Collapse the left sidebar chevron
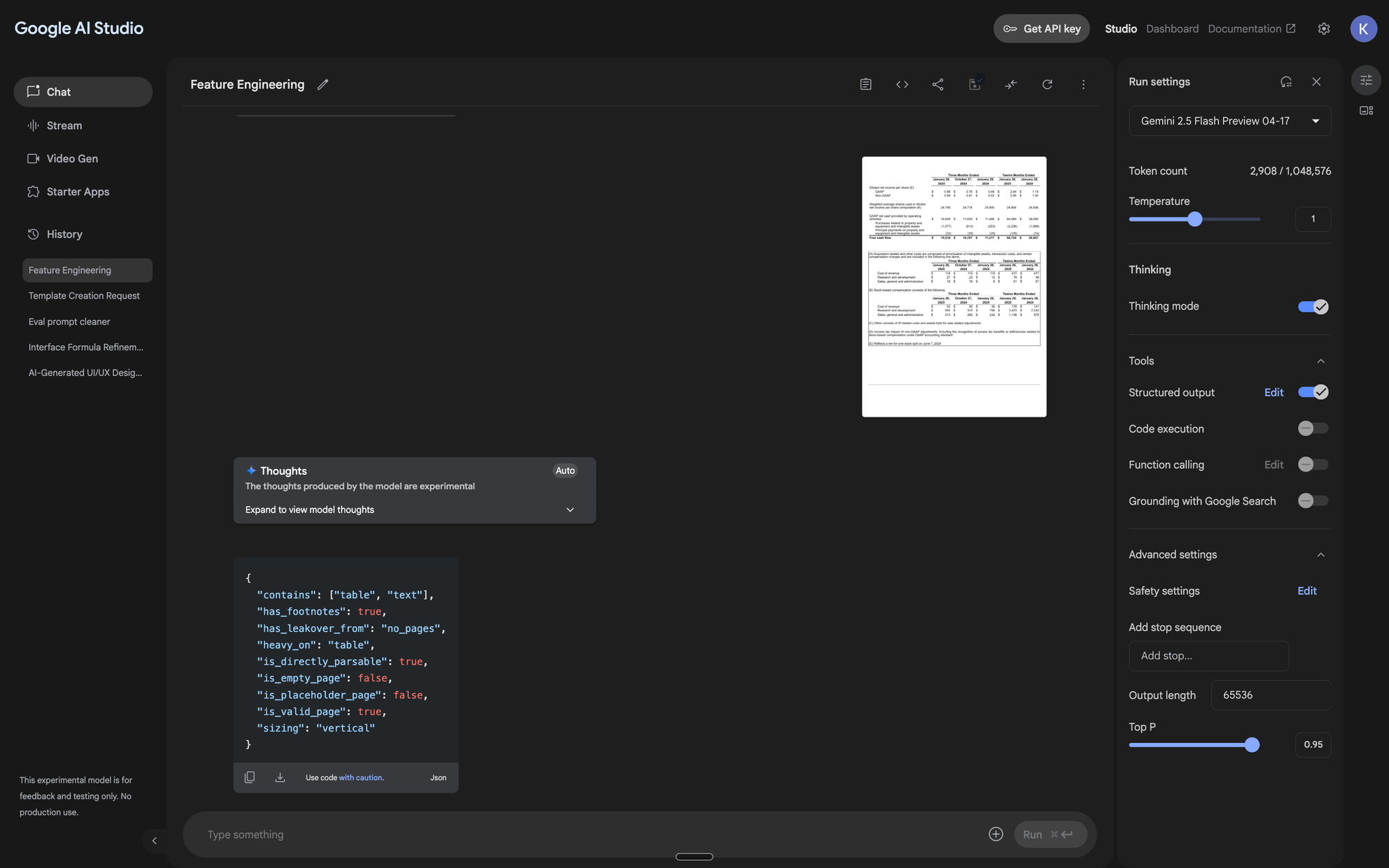 [154, 840]
